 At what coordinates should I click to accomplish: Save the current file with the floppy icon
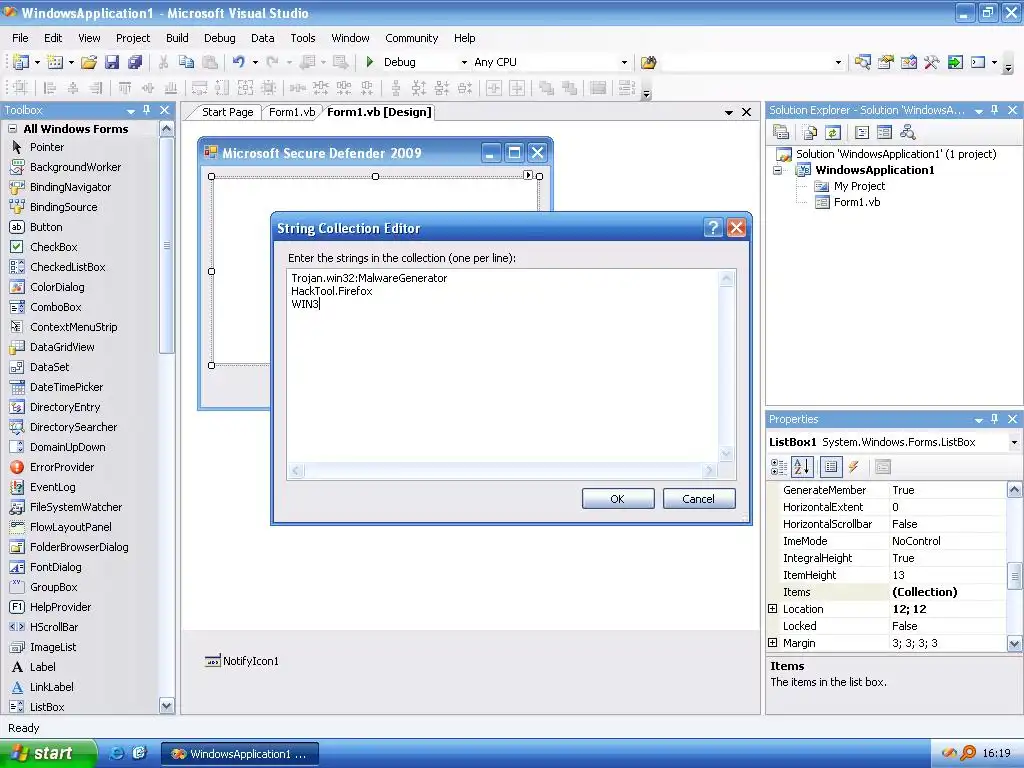(112, 62)
